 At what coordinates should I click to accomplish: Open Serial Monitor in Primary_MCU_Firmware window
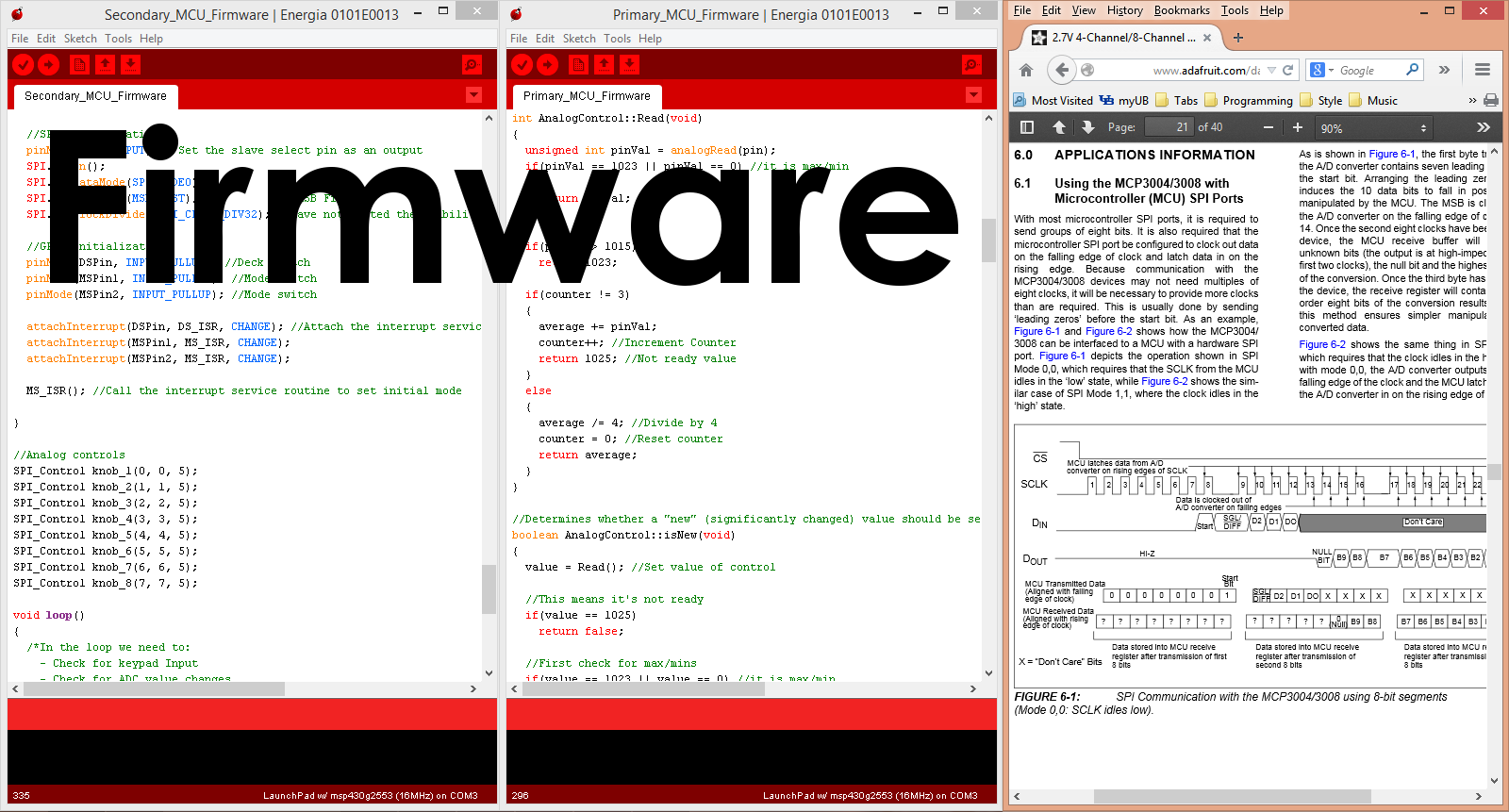(x=971, y=64)
